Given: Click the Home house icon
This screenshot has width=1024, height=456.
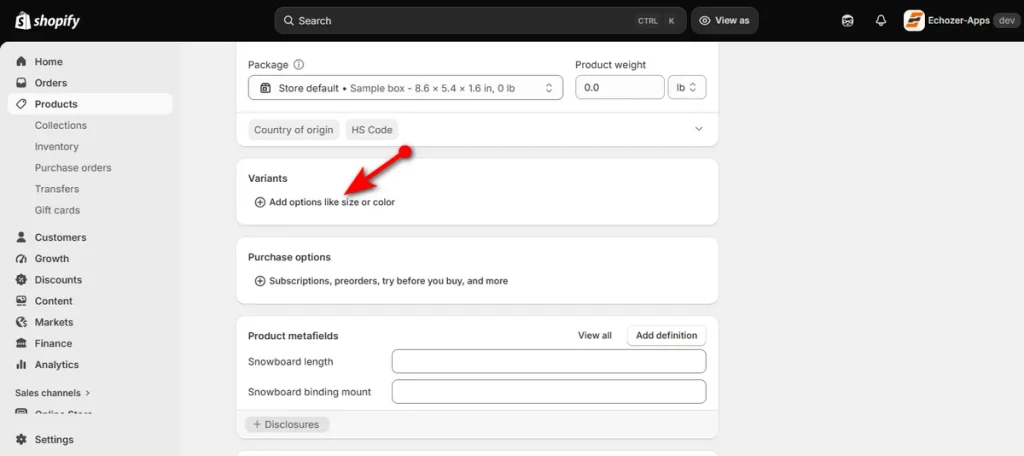Looking at the screenshot, I should coord(22,61).
